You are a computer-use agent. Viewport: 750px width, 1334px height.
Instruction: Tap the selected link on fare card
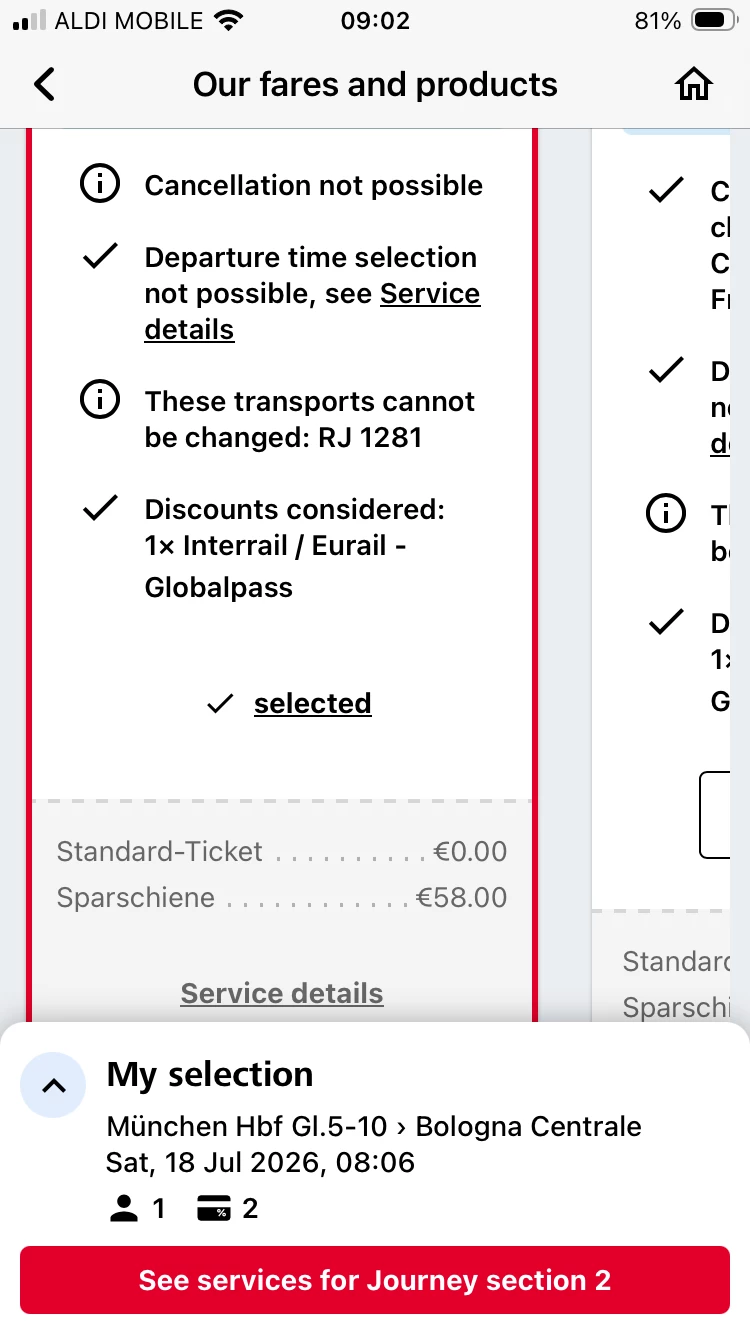[x=312, y=704]
